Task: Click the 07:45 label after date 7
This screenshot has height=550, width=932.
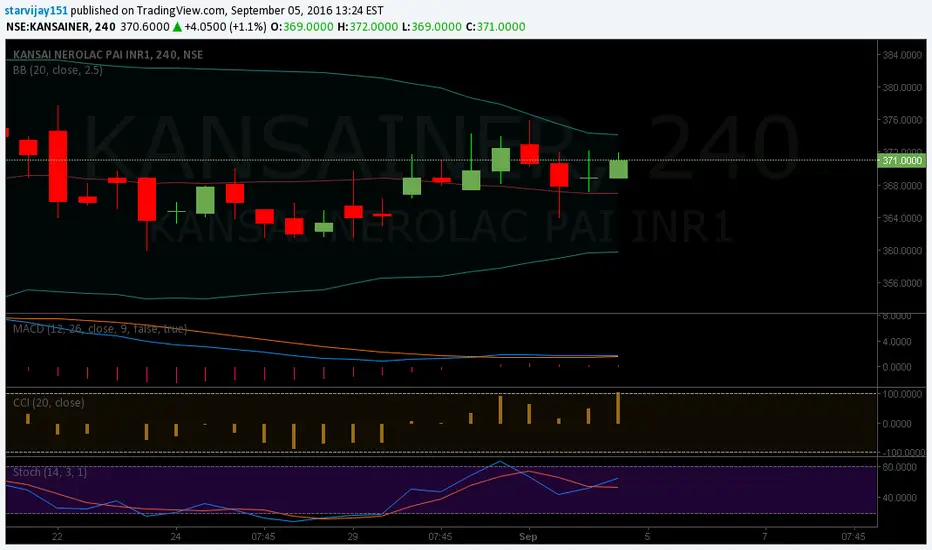Action: [x=854, y=536]
